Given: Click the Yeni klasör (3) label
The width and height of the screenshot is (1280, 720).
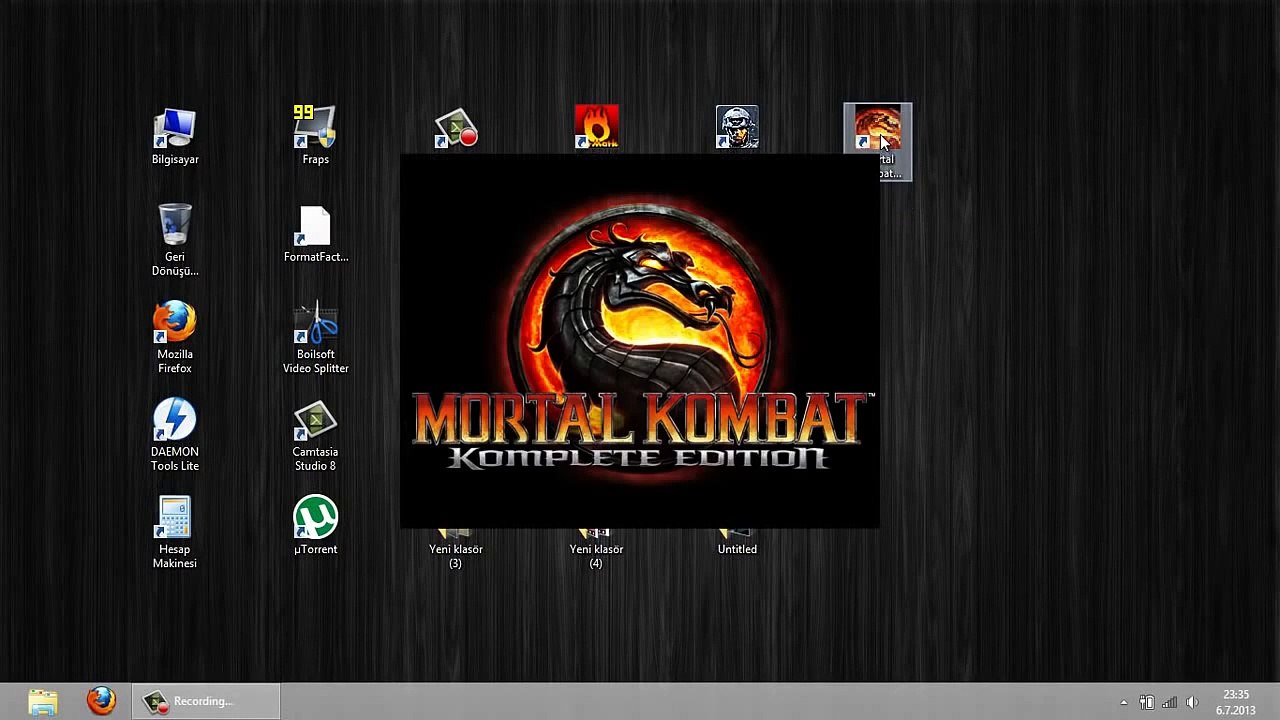Looking at the screenshot, I should coord(456,556).
